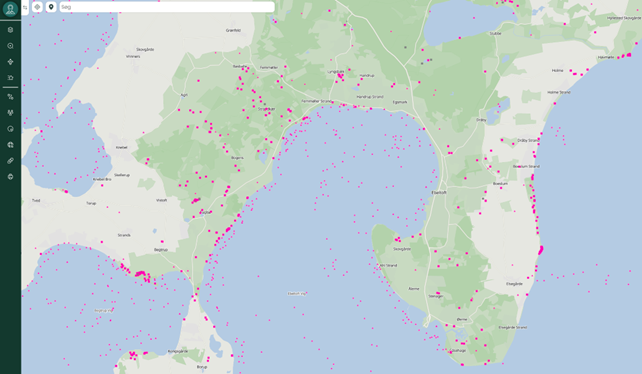The width and height of the screenshot is (642, 374).
Task: Click the Holme Strand label
Action: pos(559,93)
